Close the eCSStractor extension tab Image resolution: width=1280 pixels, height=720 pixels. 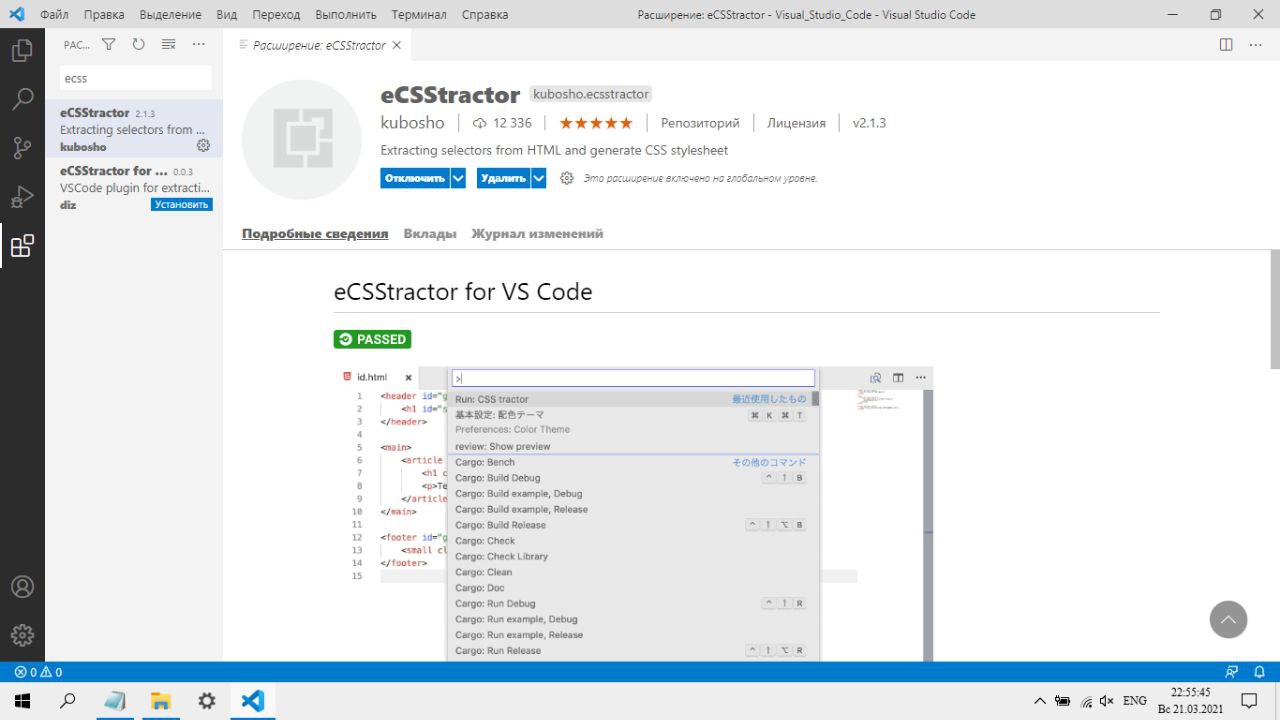pyautogui.click(x=396, y=45)
